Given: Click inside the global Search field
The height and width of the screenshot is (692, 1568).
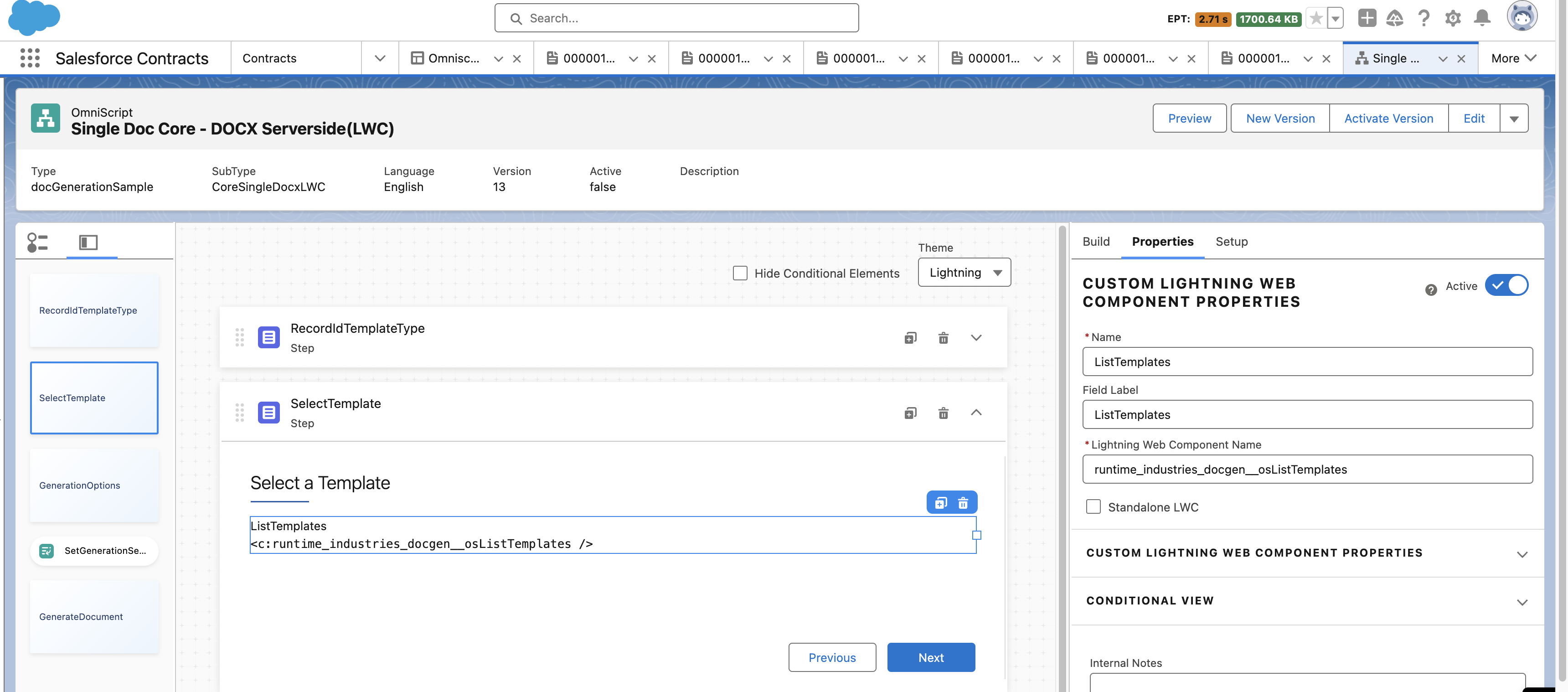Looking at the screenshot, I should tap(676, 18).
